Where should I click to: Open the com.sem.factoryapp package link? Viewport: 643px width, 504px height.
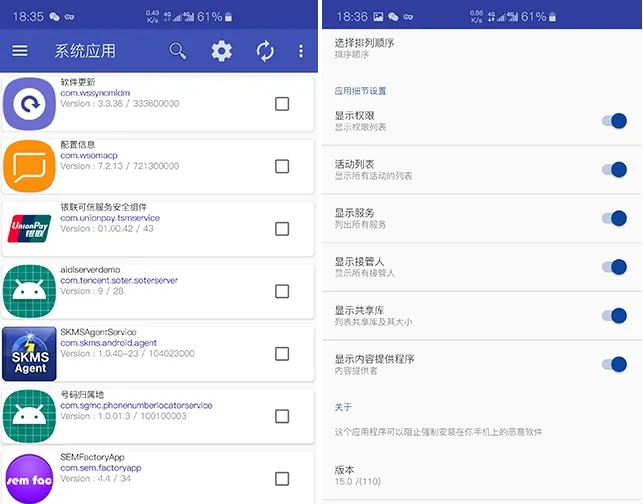101,468
